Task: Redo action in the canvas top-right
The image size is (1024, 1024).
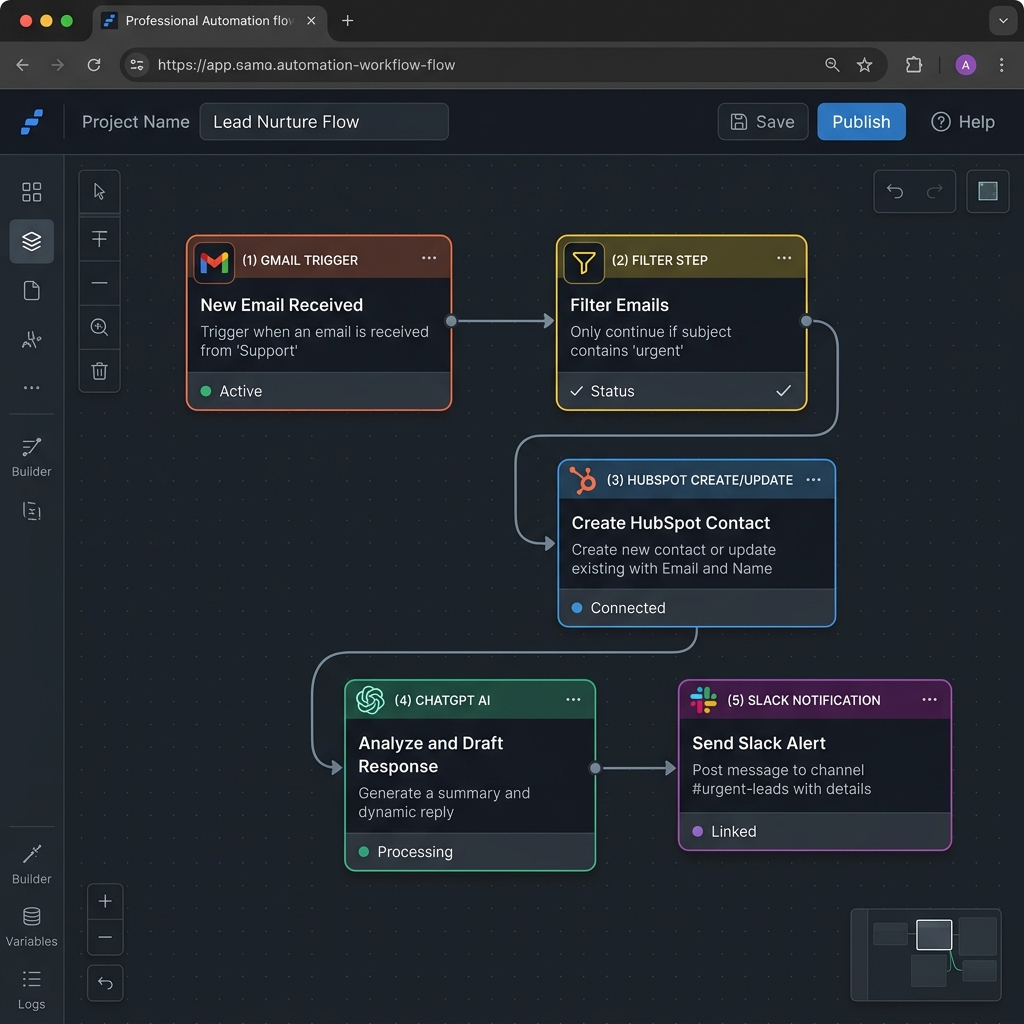Action: point(935,191)
